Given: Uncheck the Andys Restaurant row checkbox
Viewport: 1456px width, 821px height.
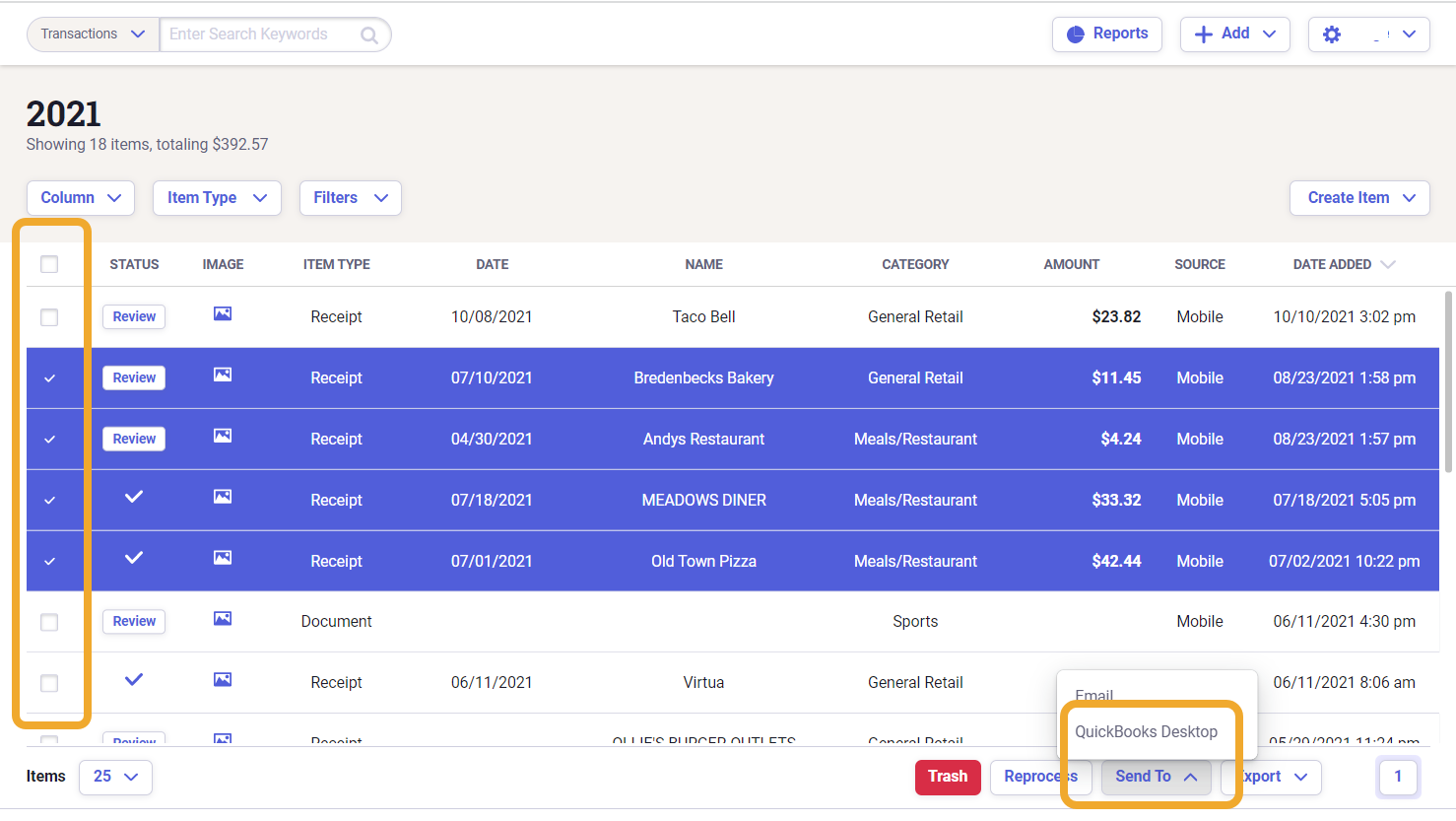Looking at the screenshot, I should [x=49, y=440].
